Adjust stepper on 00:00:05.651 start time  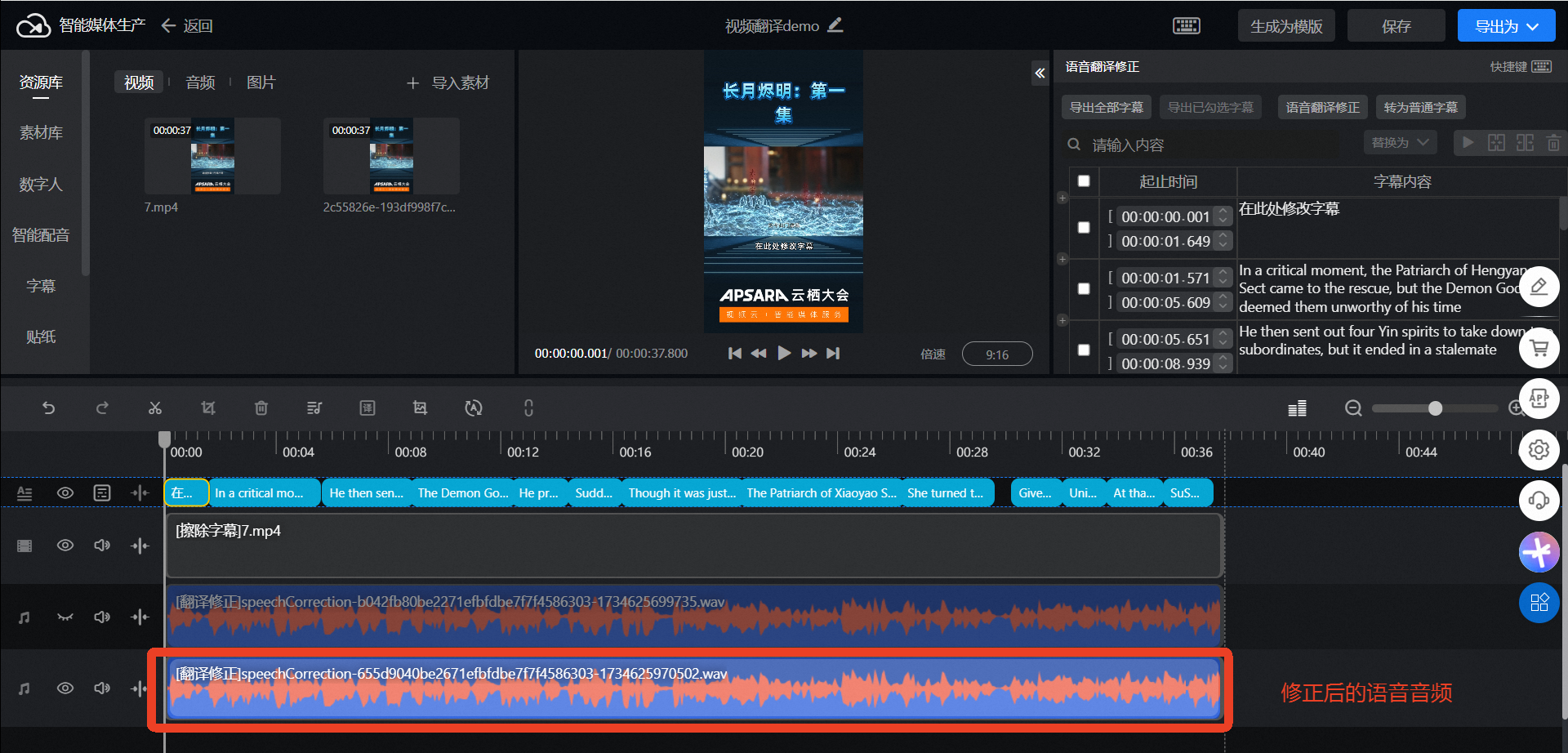pyautogui.click(x=1223, y=339)
